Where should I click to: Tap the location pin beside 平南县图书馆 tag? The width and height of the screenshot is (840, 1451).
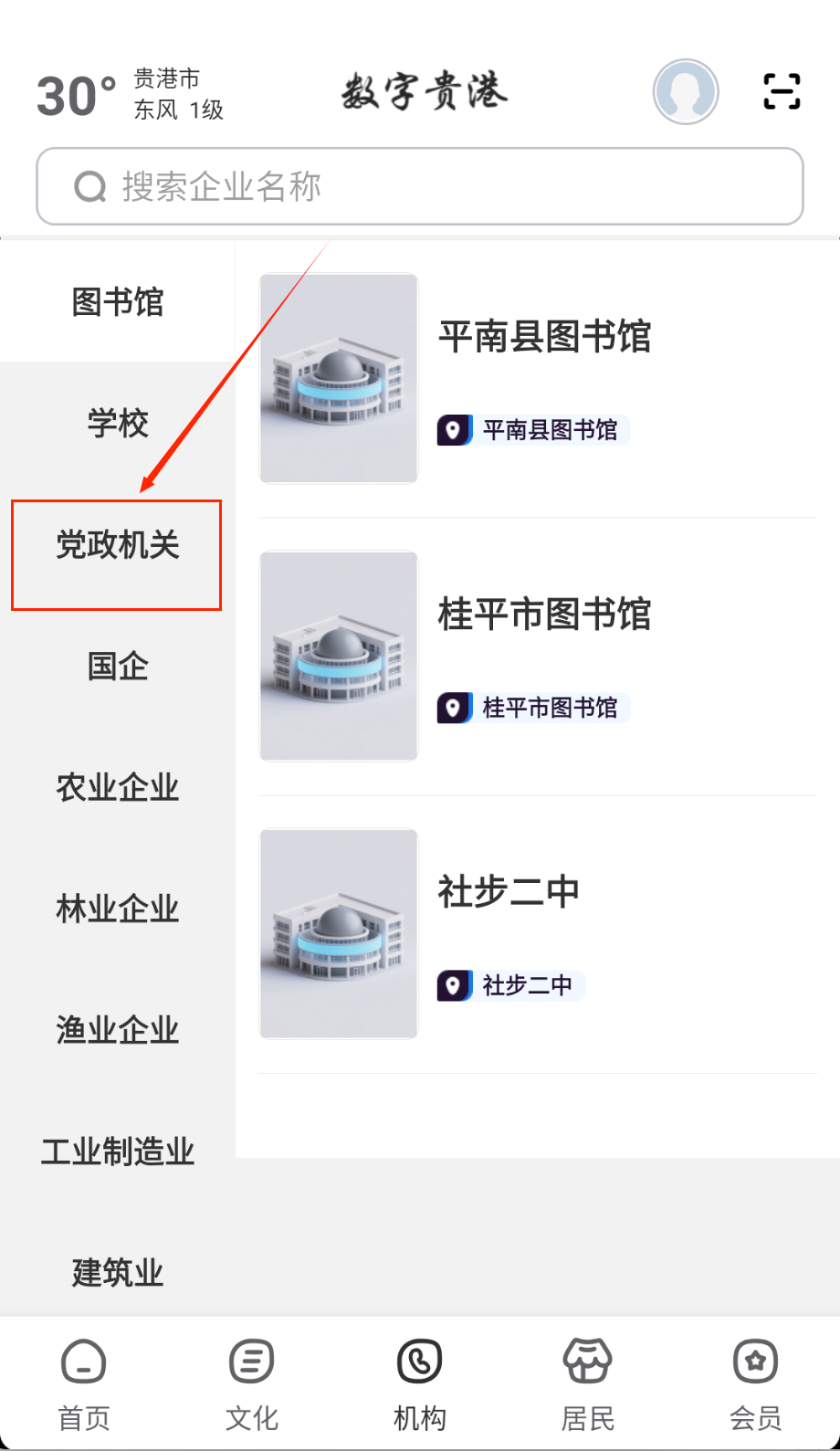(x=454, y=430)
